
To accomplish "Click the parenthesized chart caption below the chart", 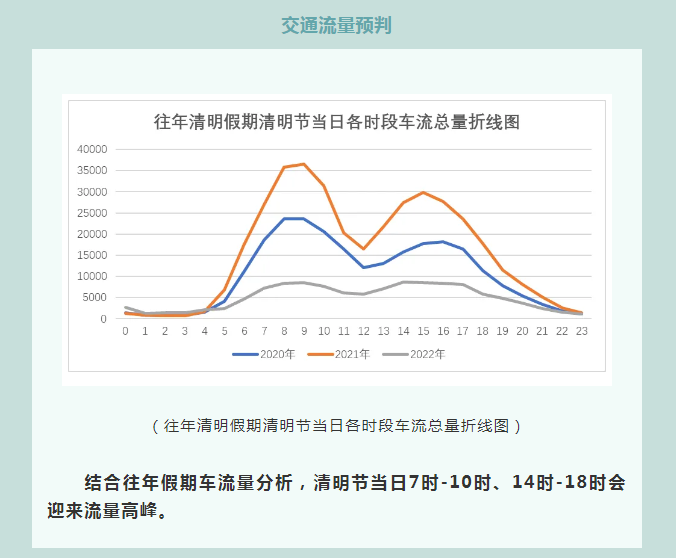I will coord(336,426).
